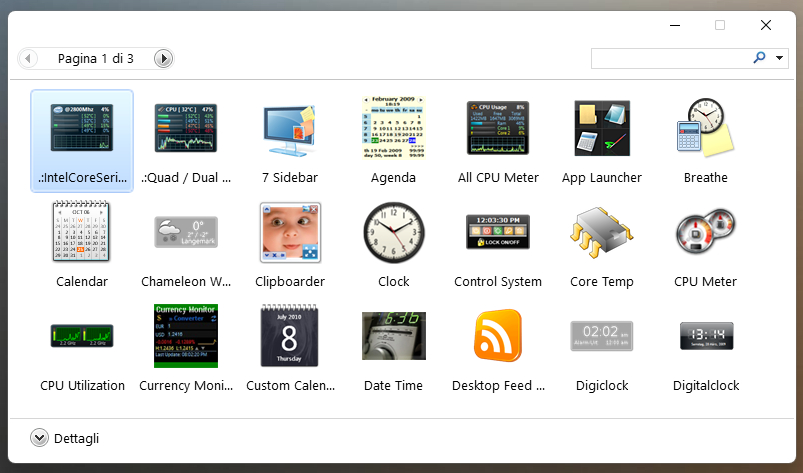
Task: Open the 7 Sidebar gadget
Action: click(x=290, y=130)
